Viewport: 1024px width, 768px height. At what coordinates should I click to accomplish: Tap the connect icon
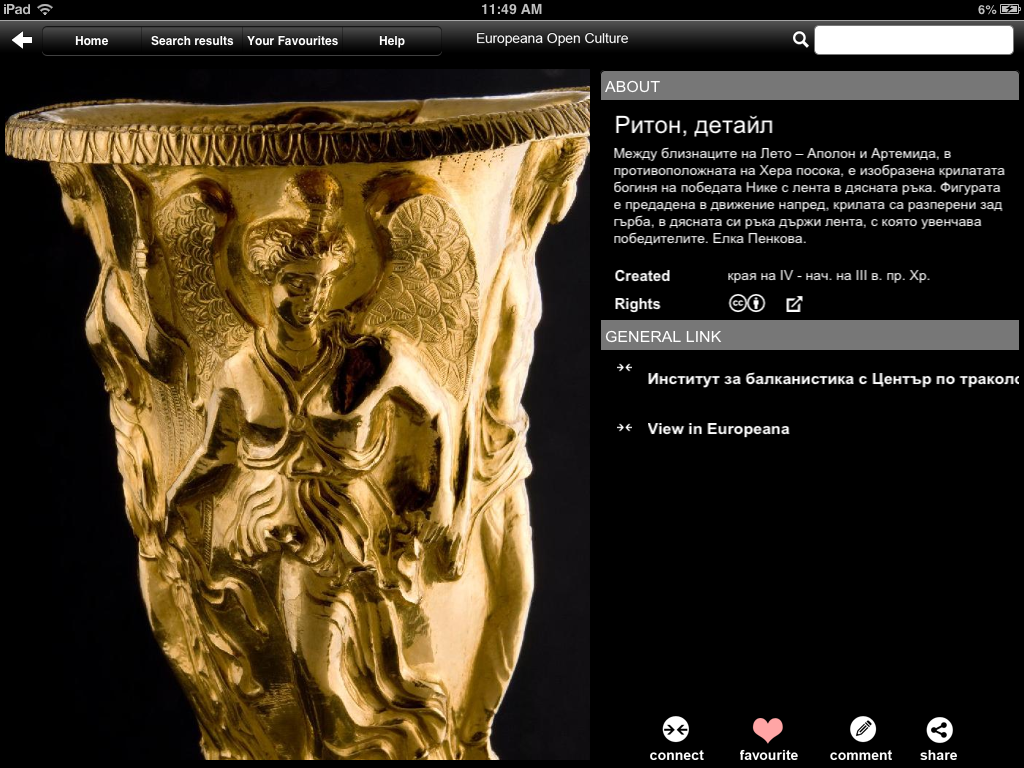[x=676, y=729]
